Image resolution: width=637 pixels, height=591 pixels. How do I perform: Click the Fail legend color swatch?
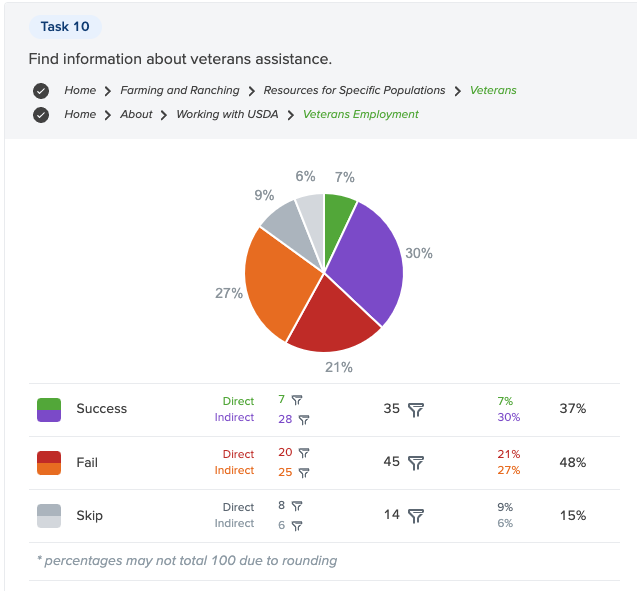[49, 463]
